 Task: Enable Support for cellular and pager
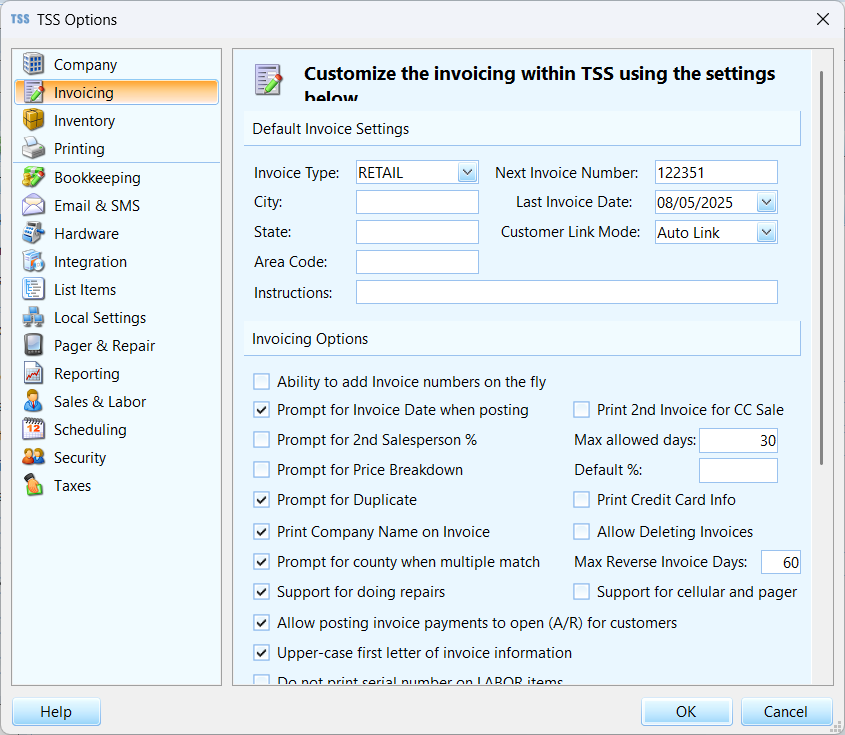[581, 592]
